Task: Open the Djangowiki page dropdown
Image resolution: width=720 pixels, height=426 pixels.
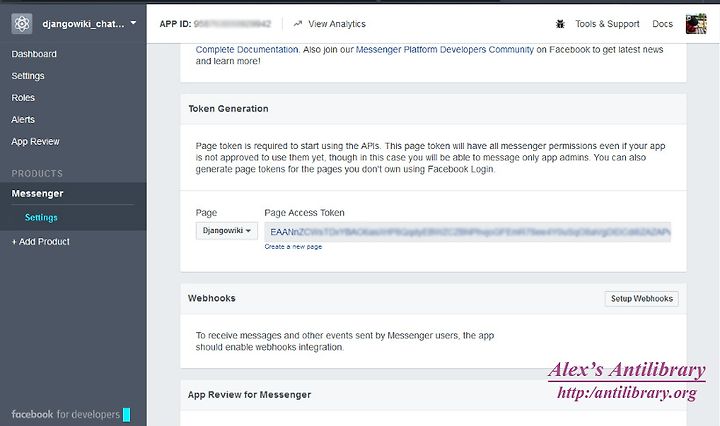Action: (227, 230)
